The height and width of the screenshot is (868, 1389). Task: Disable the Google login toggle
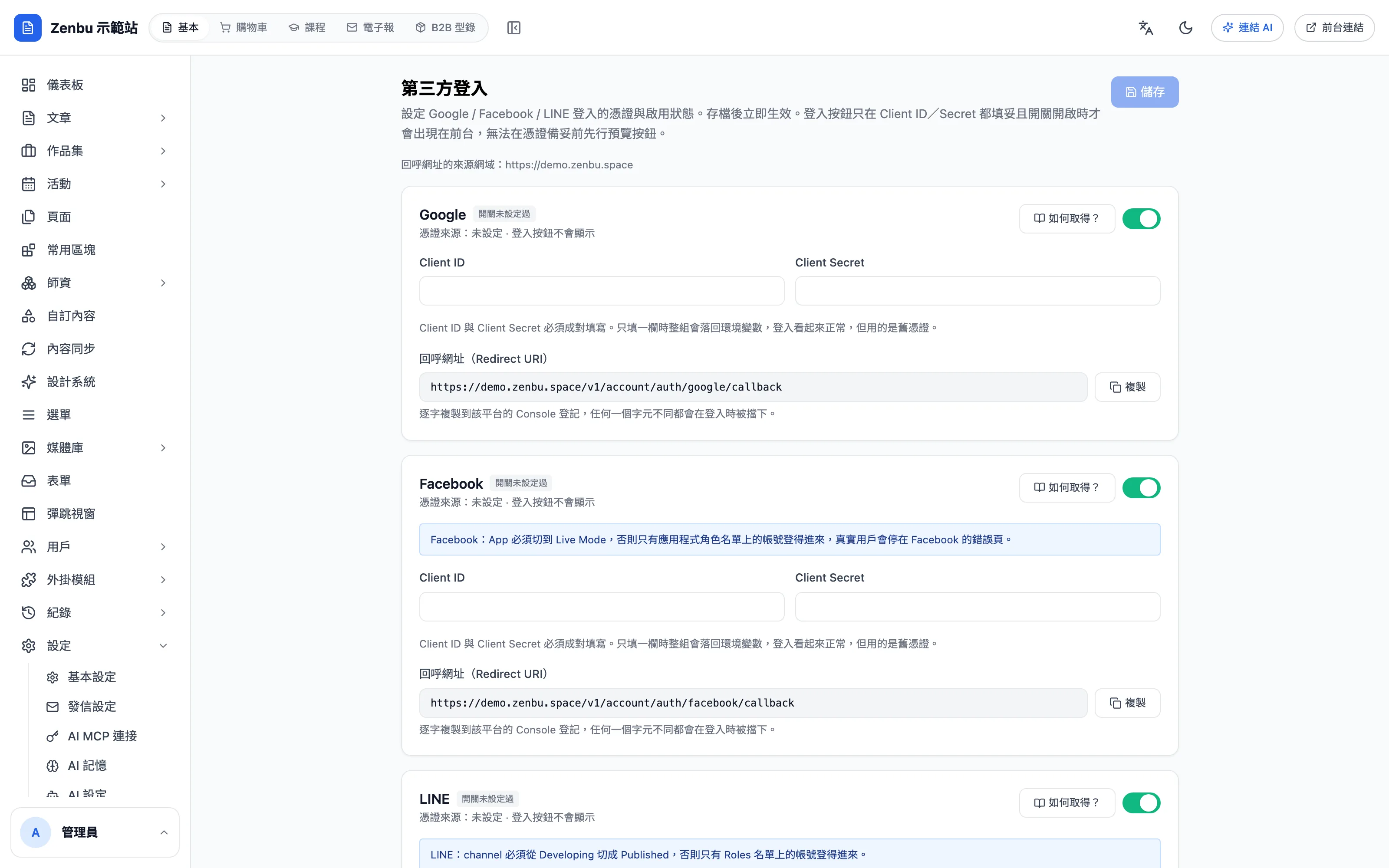1141,219
